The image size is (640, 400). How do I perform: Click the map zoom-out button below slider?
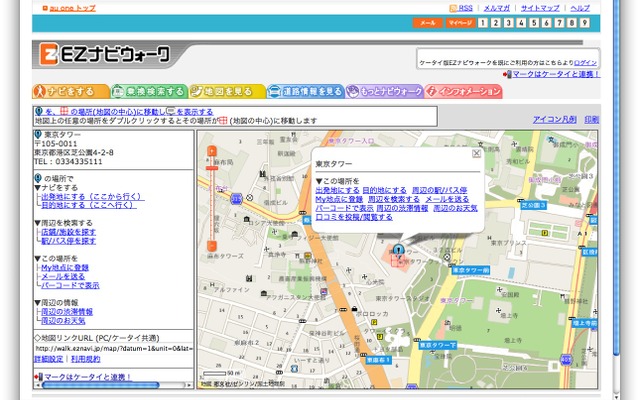coord(212,246)
